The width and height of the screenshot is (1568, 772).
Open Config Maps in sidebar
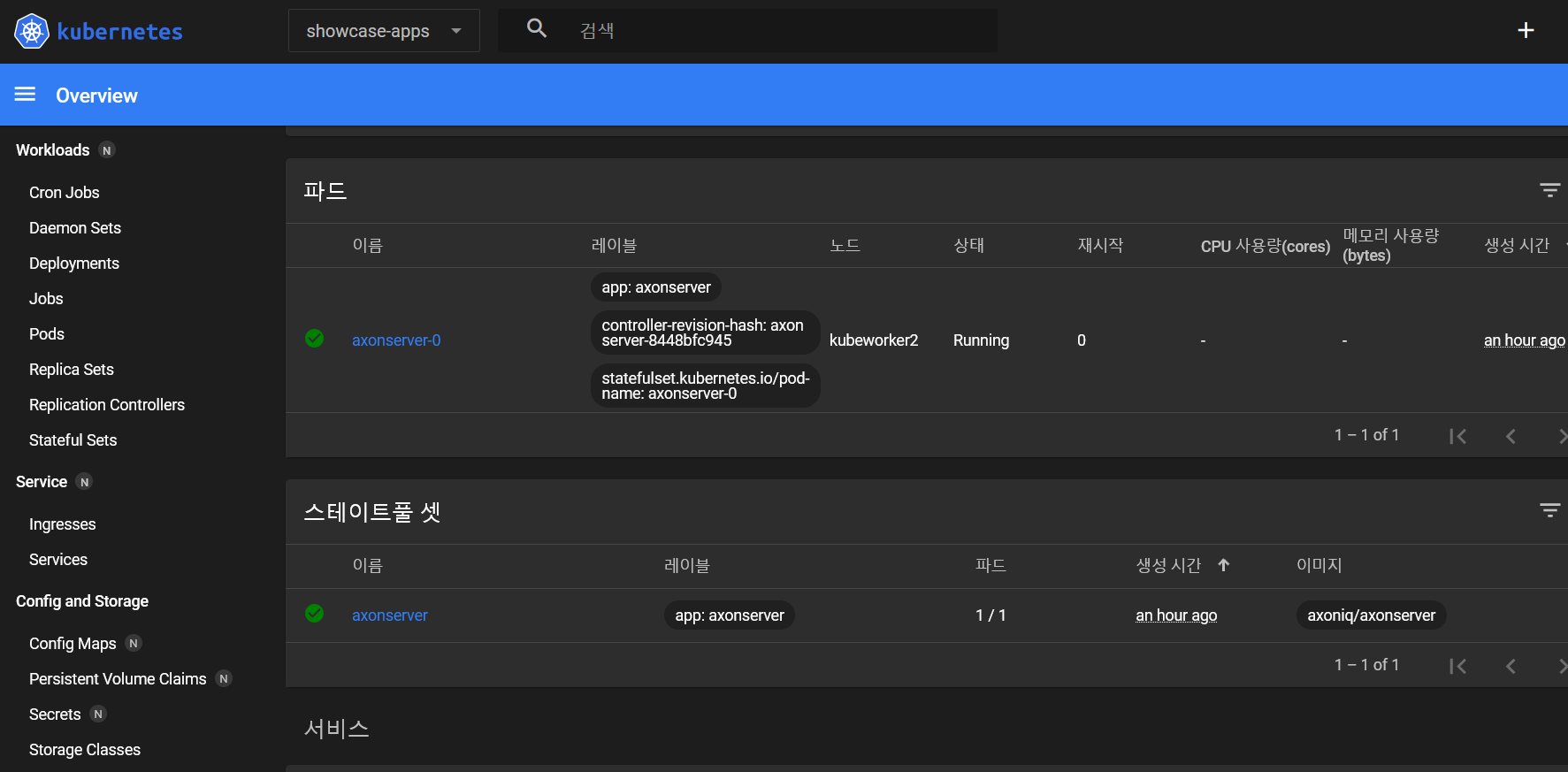[73, 644]
